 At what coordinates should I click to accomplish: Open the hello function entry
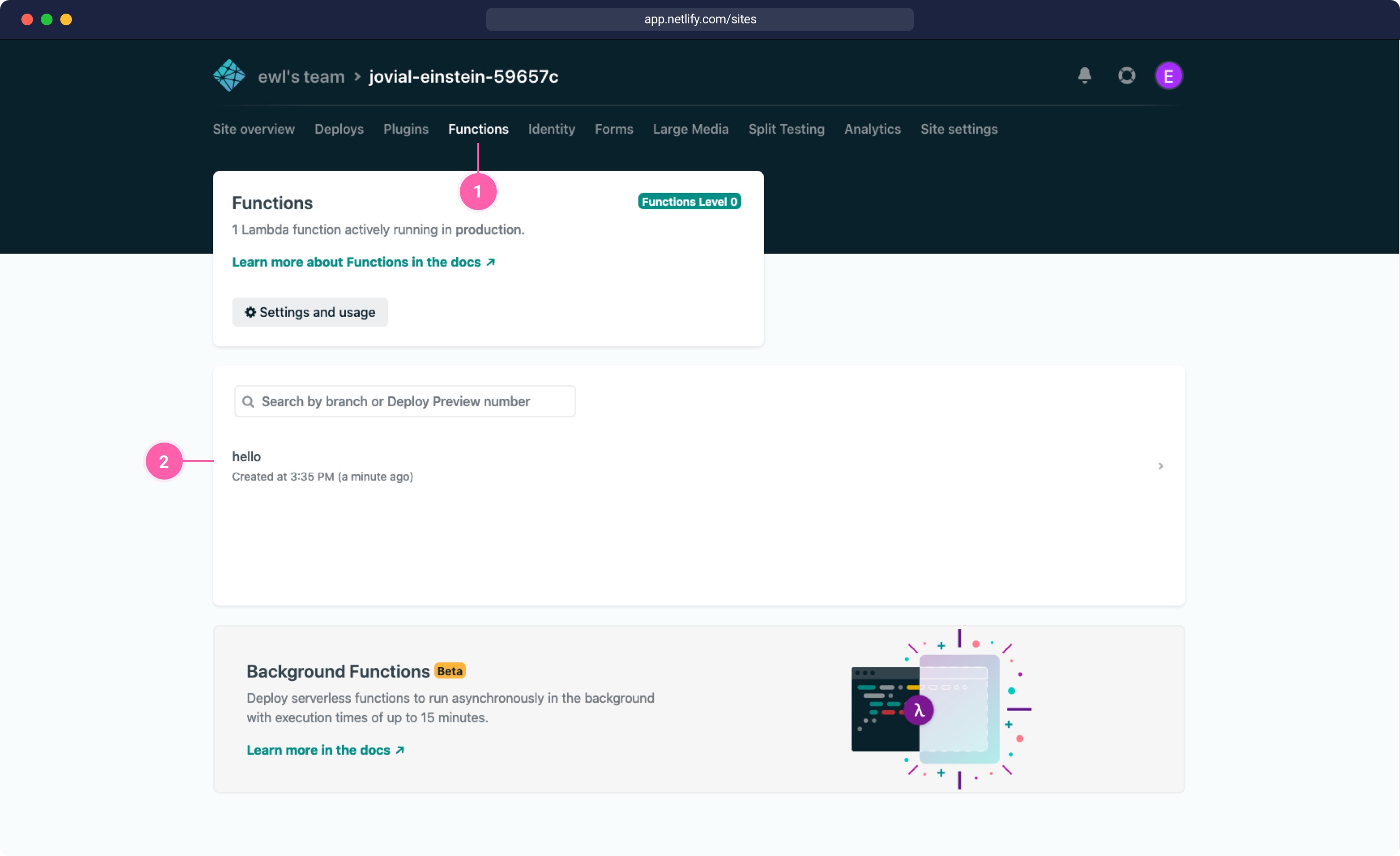(x=699, y=466)
